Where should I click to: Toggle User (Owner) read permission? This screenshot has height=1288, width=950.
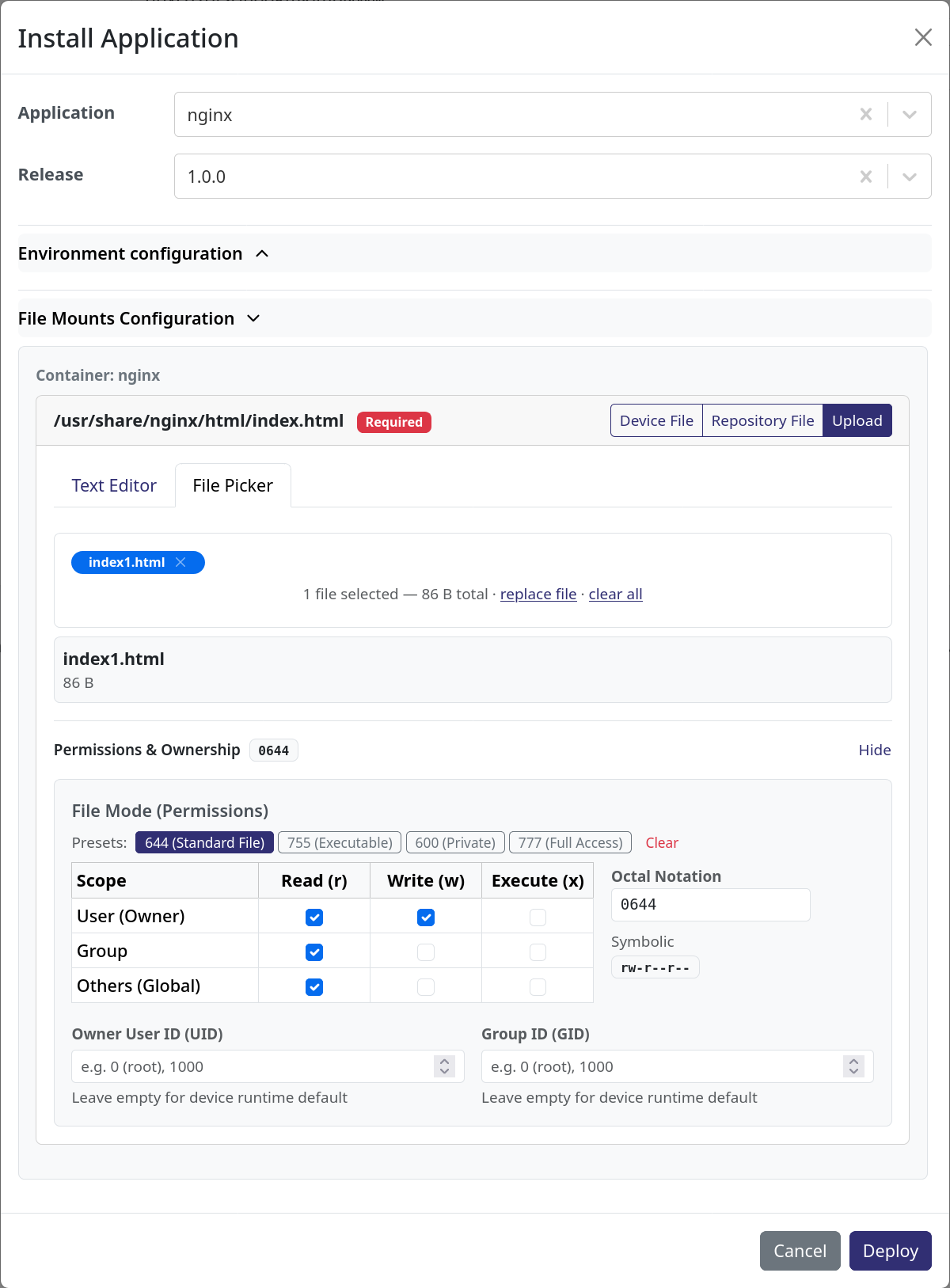click(314, 918)
